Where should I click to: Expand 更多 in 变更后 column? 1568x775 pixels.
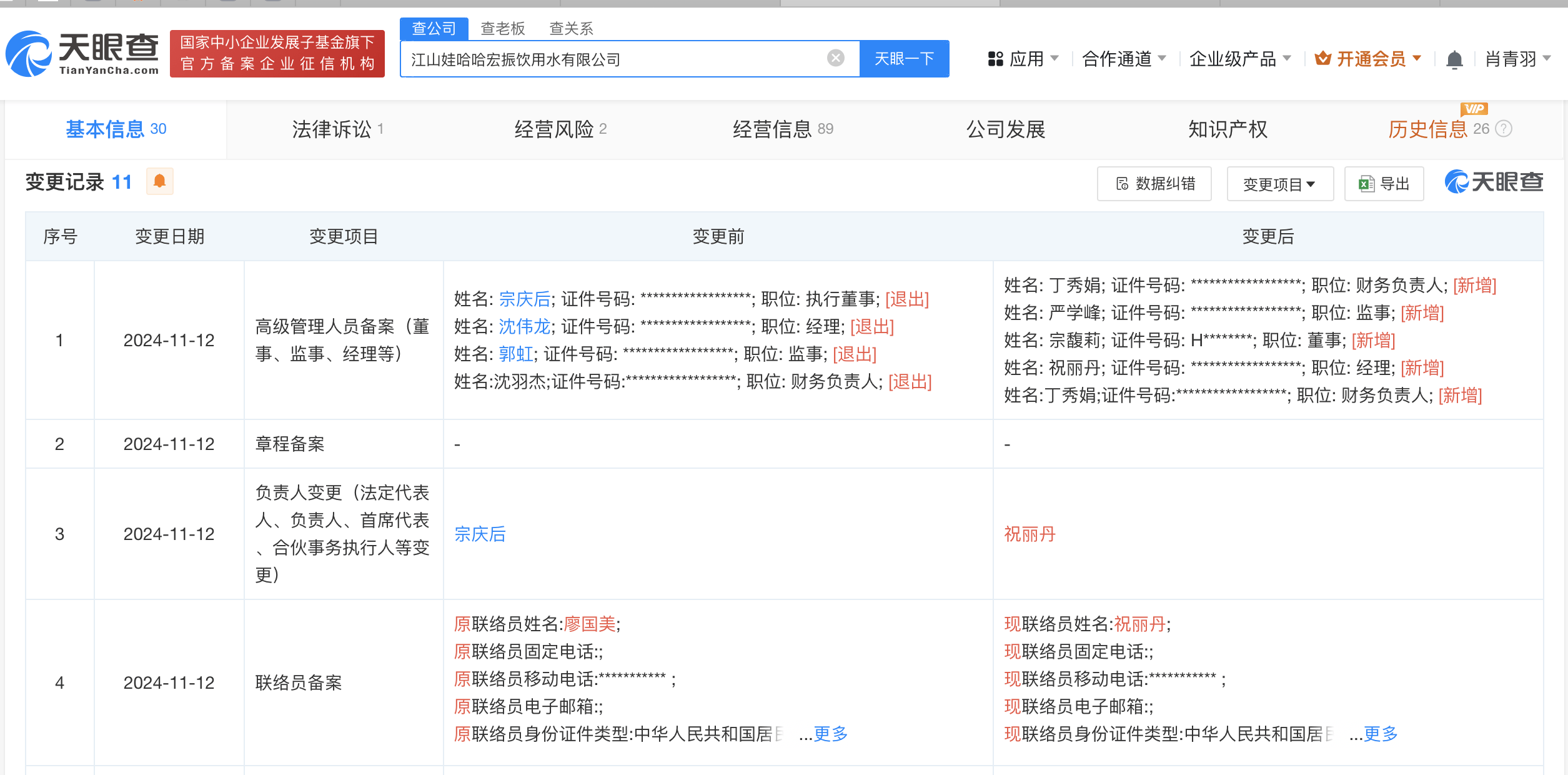point(1381,734)
